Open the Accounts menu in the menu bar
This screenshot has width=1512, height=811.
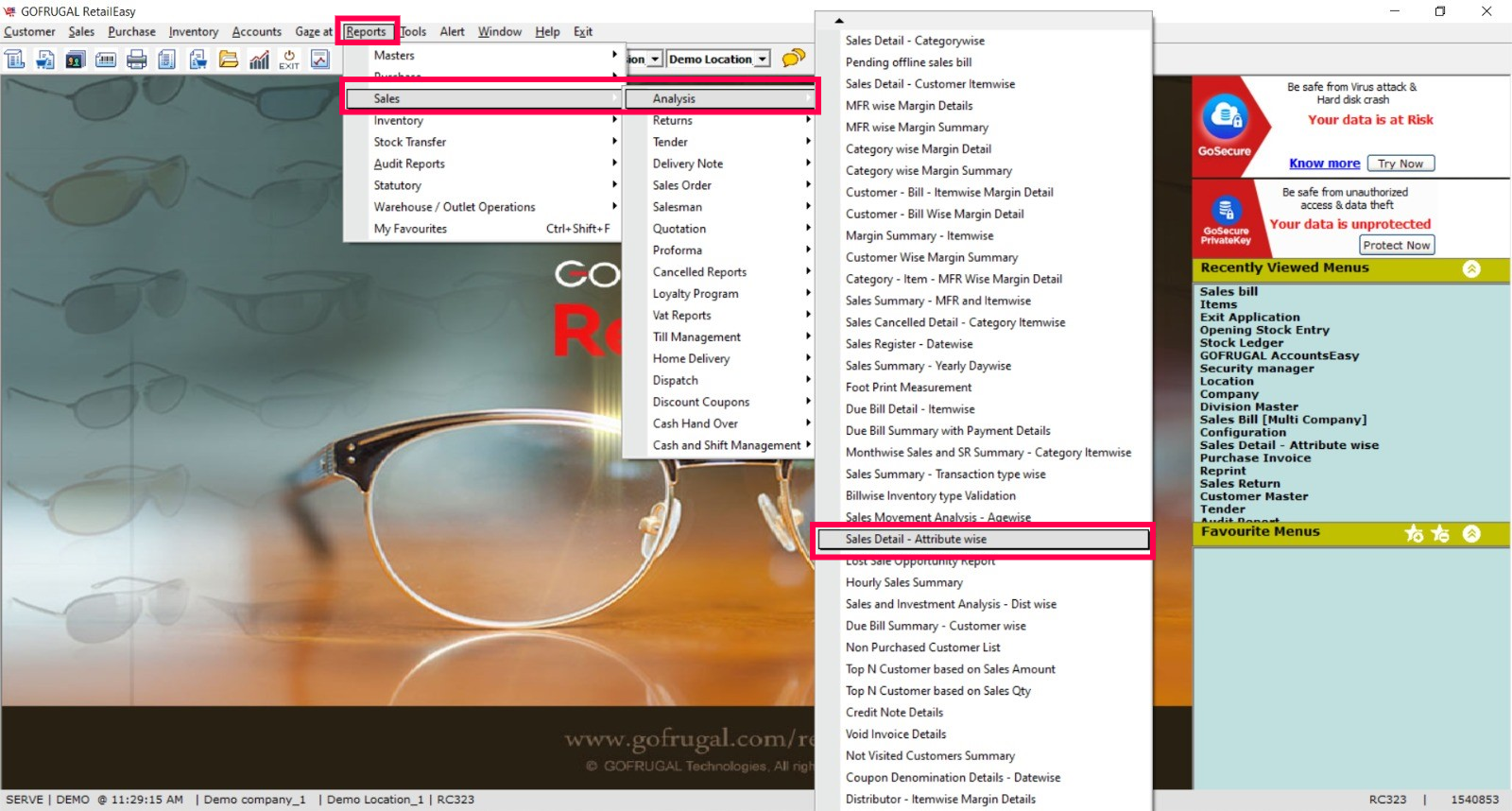[x=257, y=31]
